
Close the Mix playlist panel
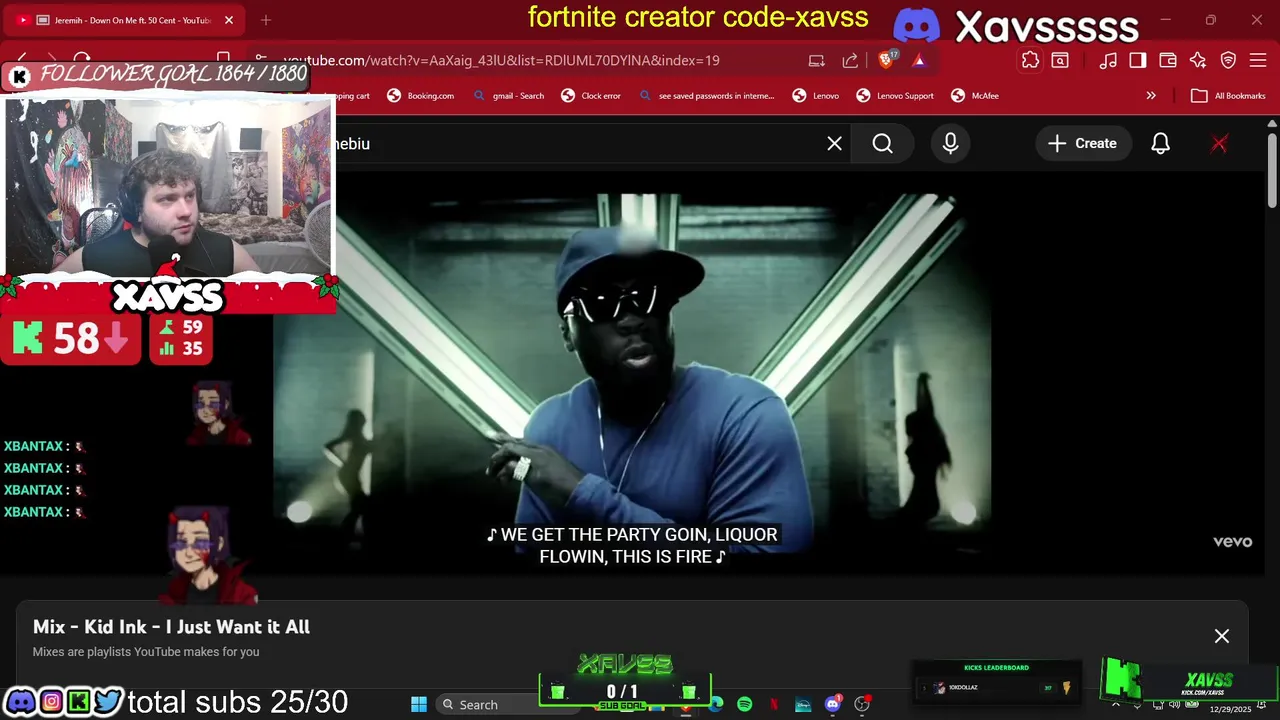(1222, 636)
